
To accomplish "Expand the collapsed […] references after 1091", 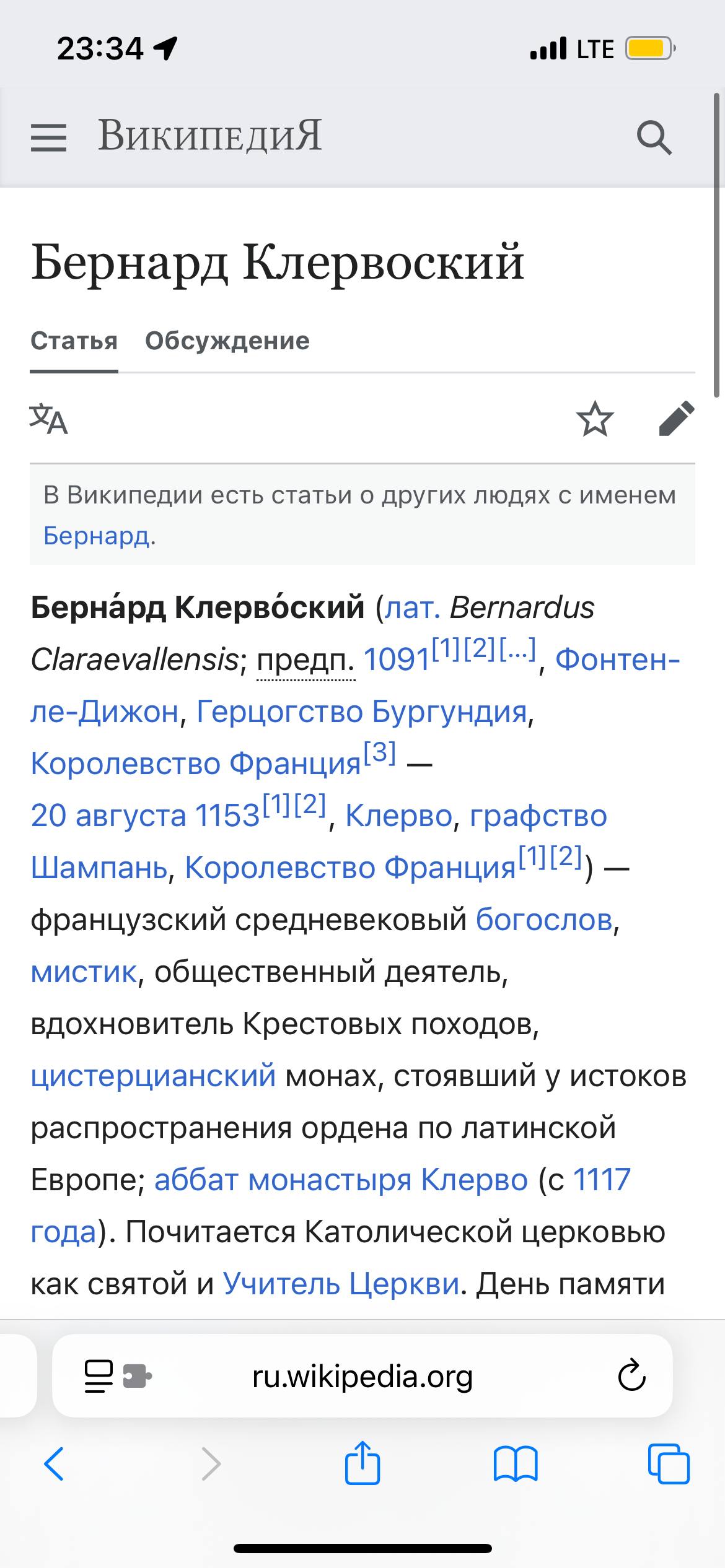I will coord(517,648).
